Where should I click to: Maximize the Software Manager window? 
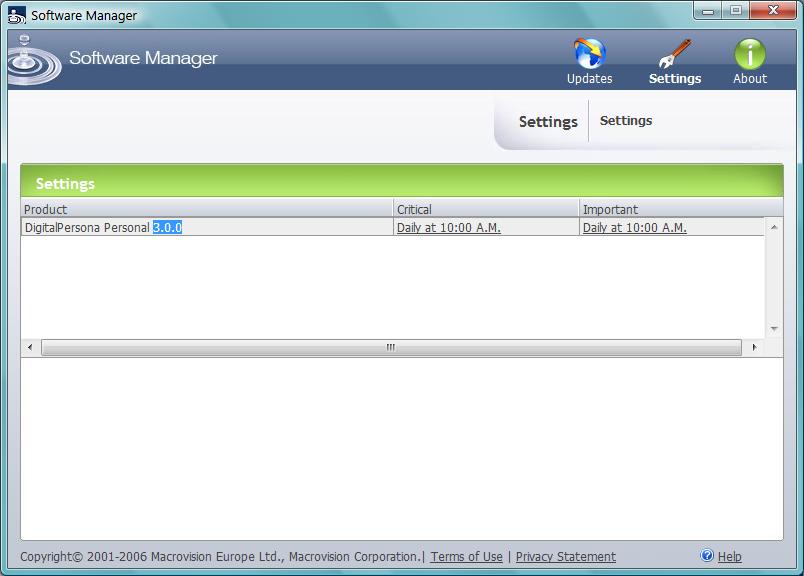click(736, 11)
